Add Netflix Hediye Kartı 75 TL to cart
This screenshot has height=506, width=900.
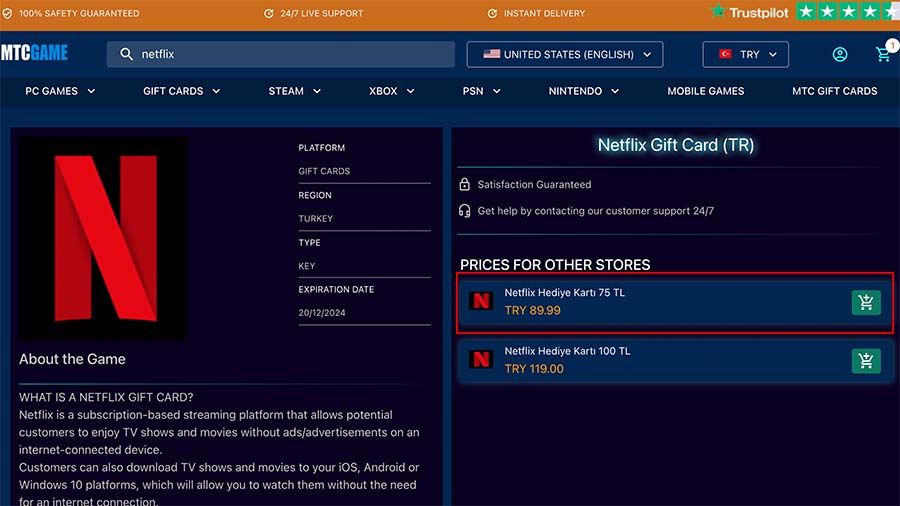click(866, 302)
